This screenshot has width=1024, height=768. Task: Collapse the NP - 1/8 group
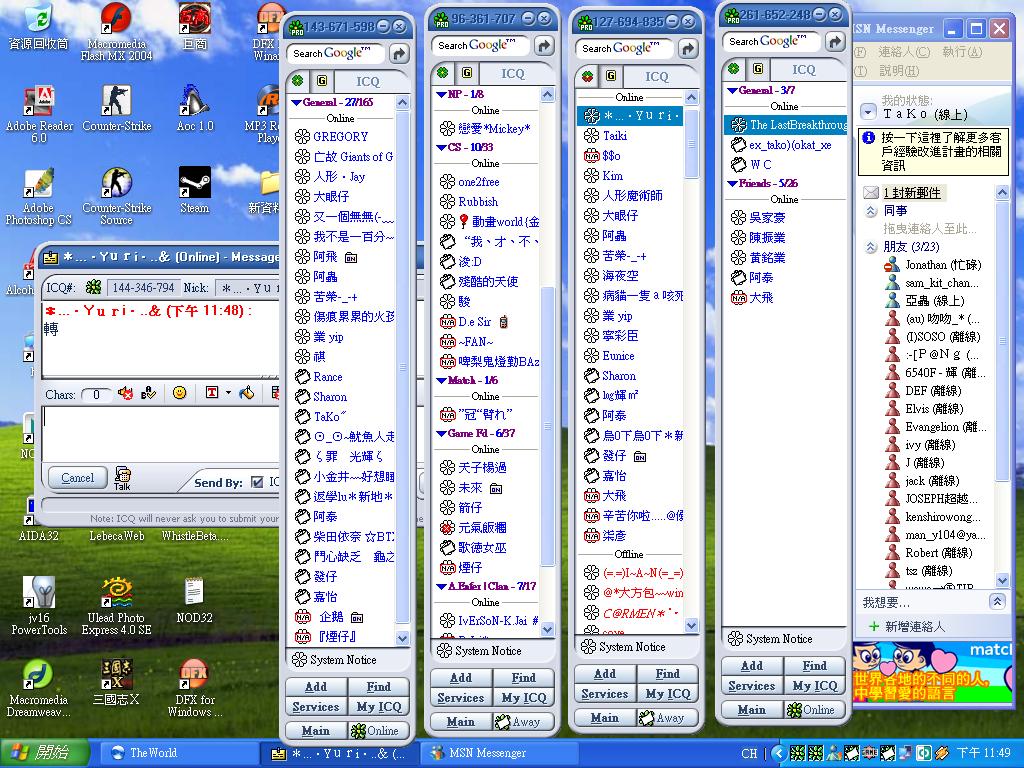441,95
